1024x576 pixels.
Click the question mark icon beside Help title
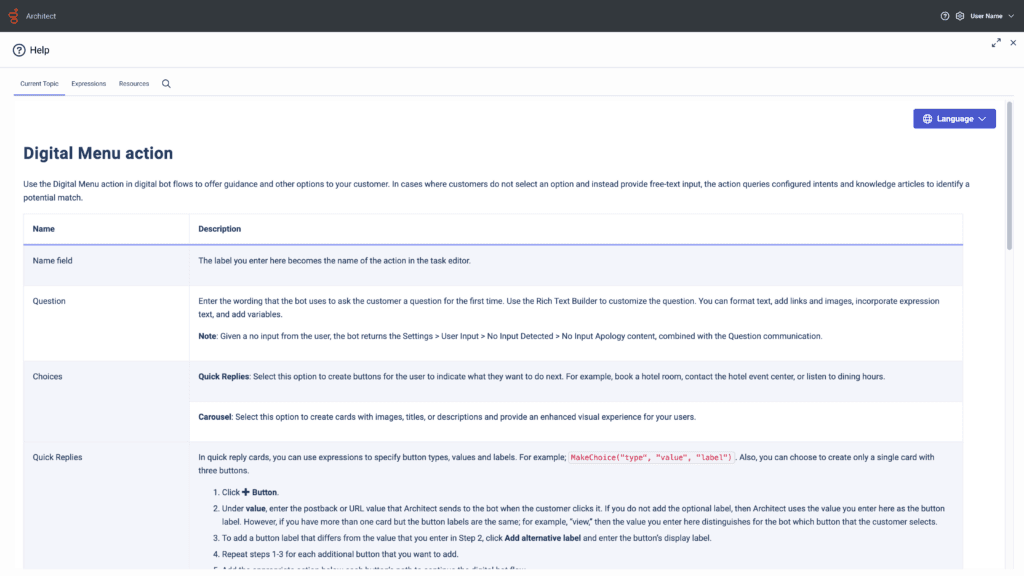19,50
